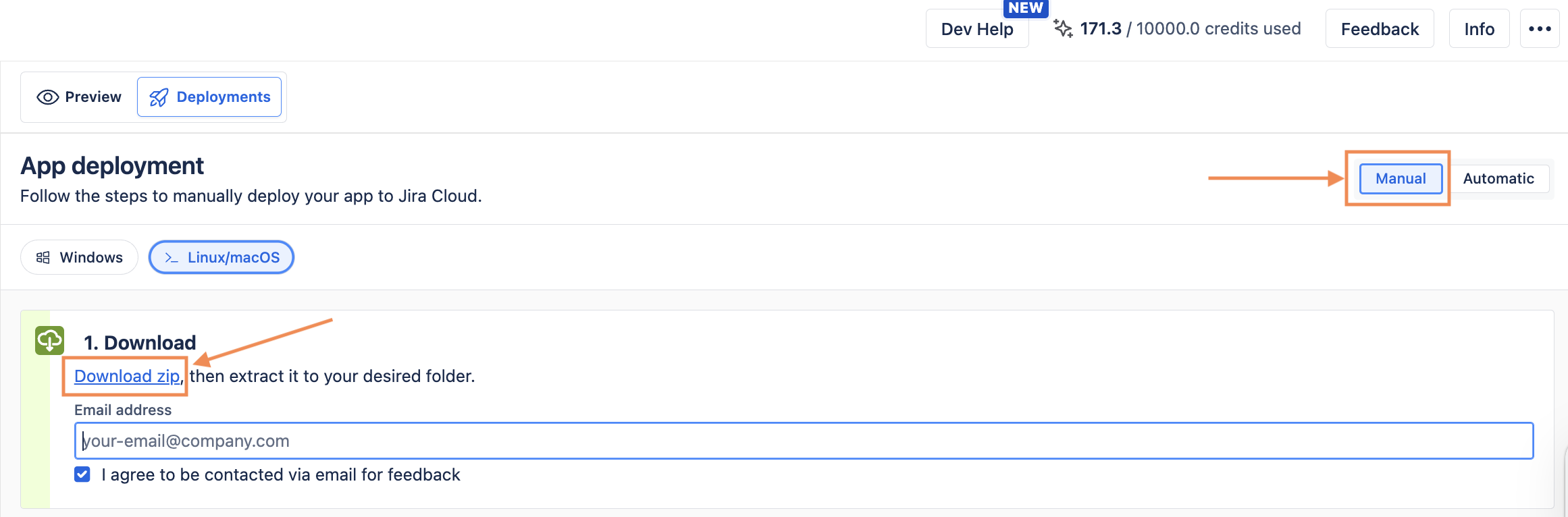Switch to the Preview tab
The height and width of the screenshot is (517, 1568).
click(79, 97)
